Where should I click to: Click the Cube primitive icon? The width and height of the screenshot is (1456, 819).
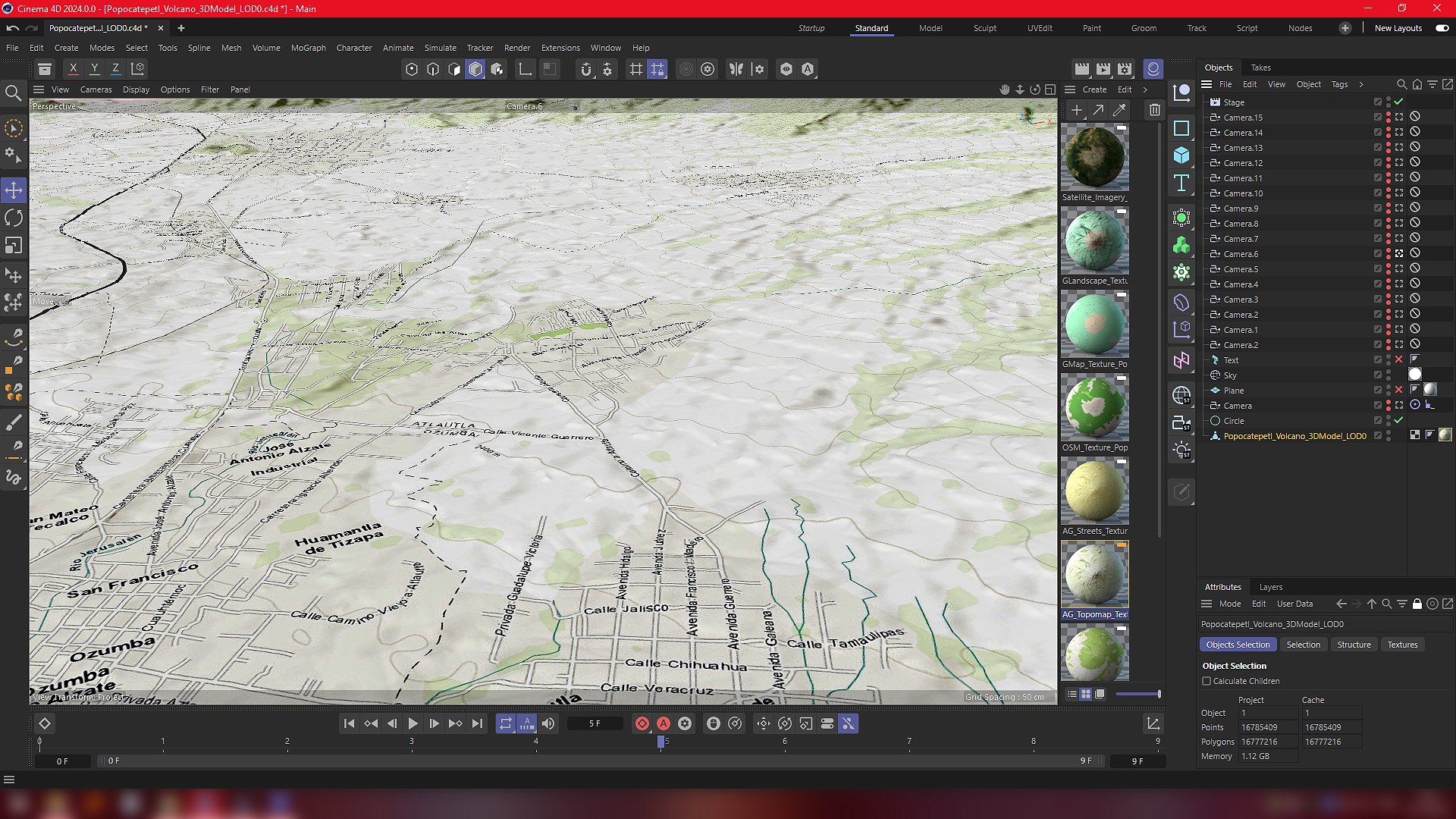tap(1181, 155)
